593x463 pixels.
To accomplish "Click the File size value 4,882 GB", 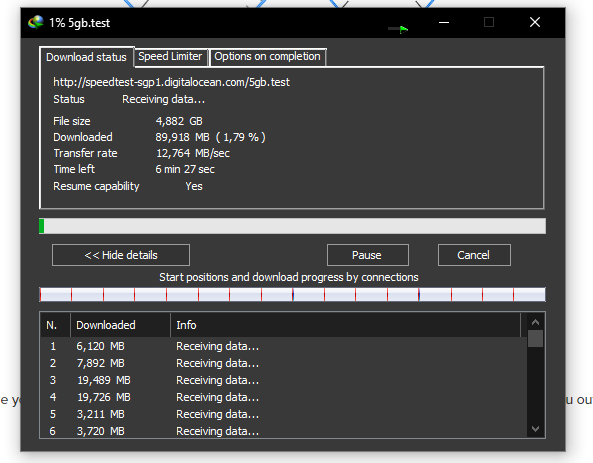I will click(179, 121).
